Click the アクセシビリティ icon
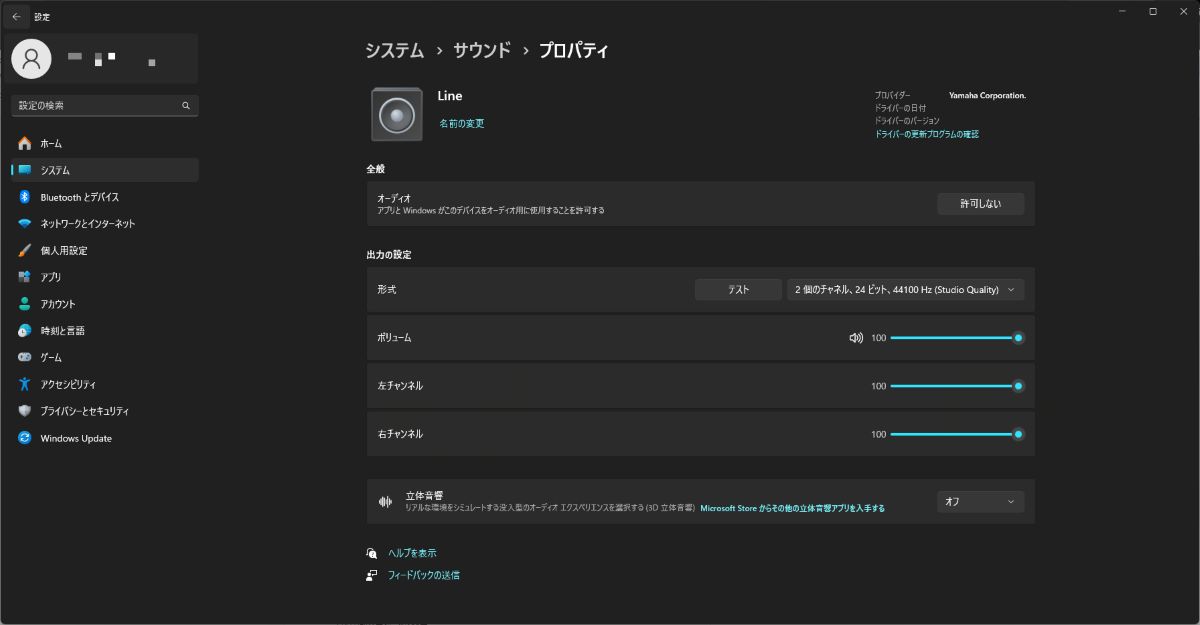This screenshot has height=625, width=1200. coord(25,384)
